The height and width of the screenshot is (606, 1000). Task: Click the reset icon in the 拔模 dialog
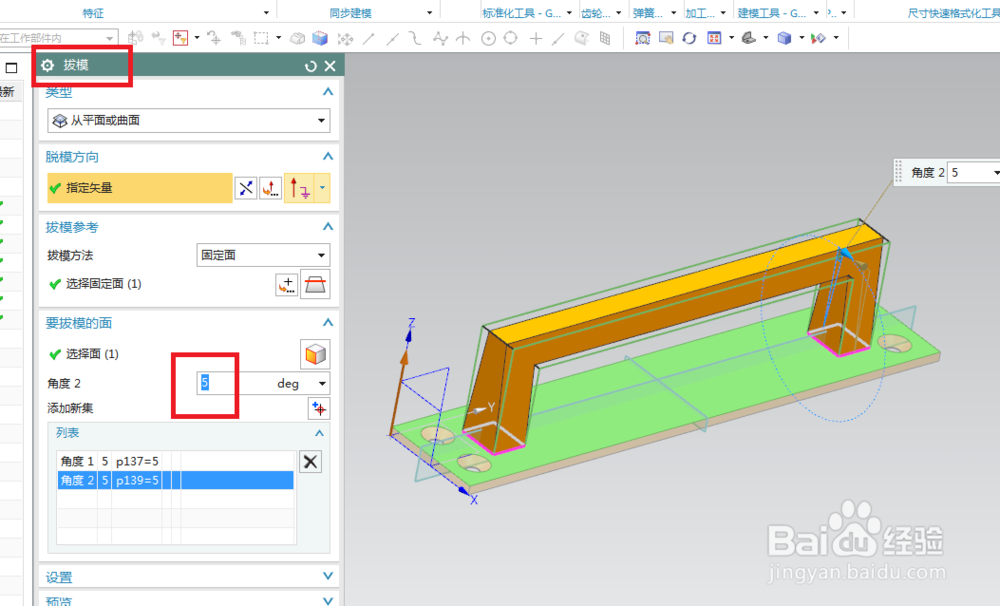coord(312,66)
